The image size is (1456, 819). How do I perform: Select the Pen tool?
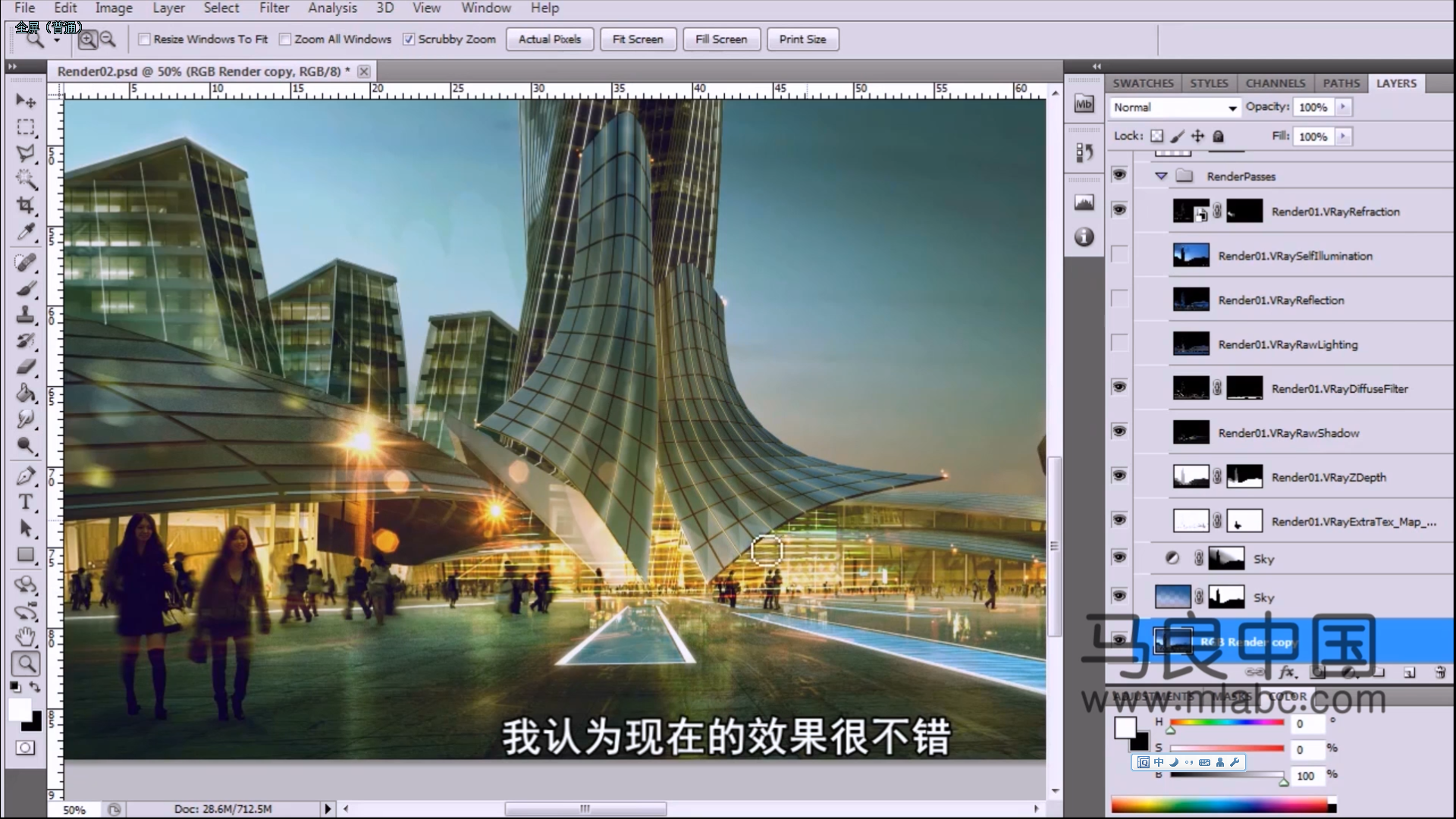[x=26, y=476]
